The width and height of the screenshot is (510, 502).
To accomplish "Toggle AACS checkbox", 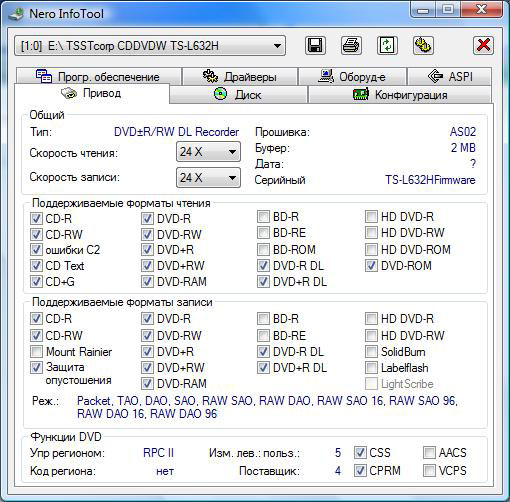I will pyautogui.click(x=429, y=452).
